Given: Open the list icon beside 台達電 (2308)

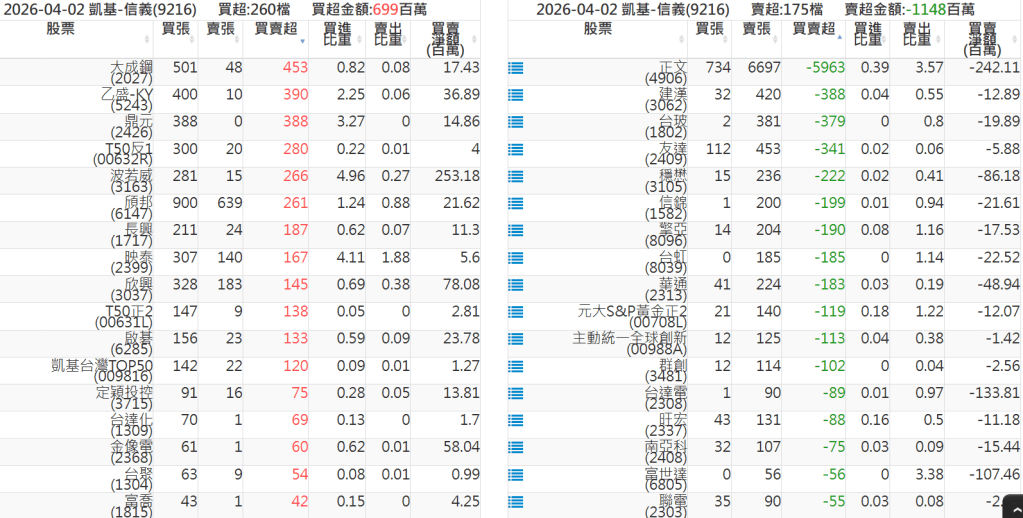Looking at the screenshot, I should click(516, 393).
